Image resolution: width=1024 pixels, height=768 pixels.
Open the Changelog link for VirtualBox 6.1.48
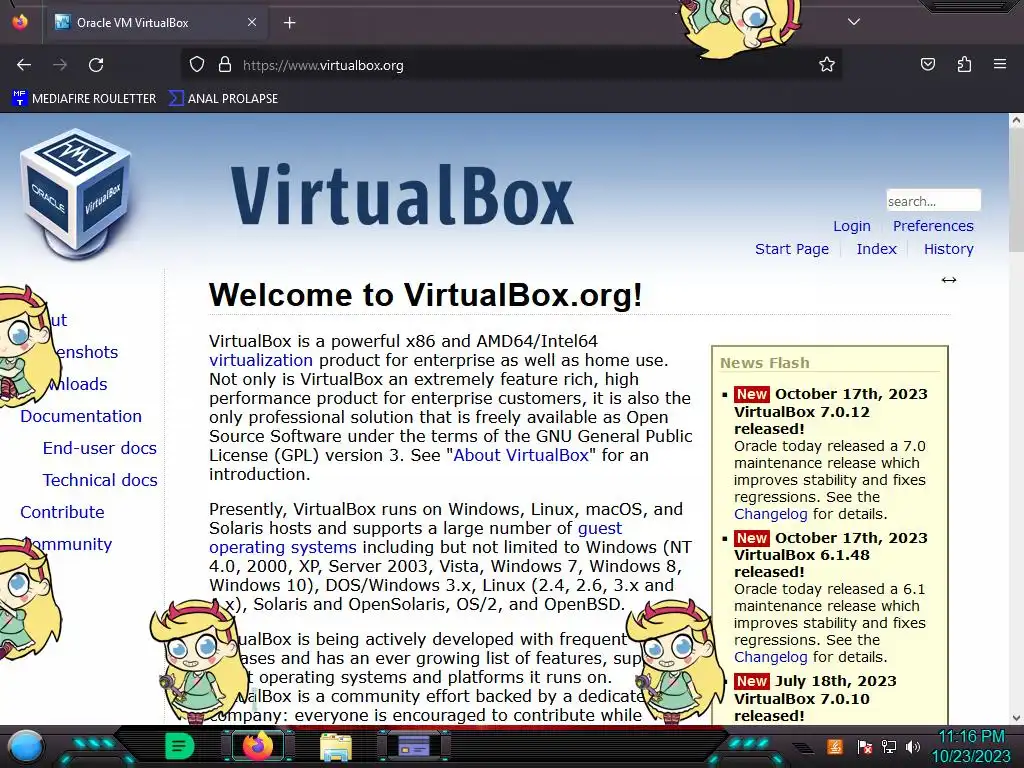click(771, 657)
